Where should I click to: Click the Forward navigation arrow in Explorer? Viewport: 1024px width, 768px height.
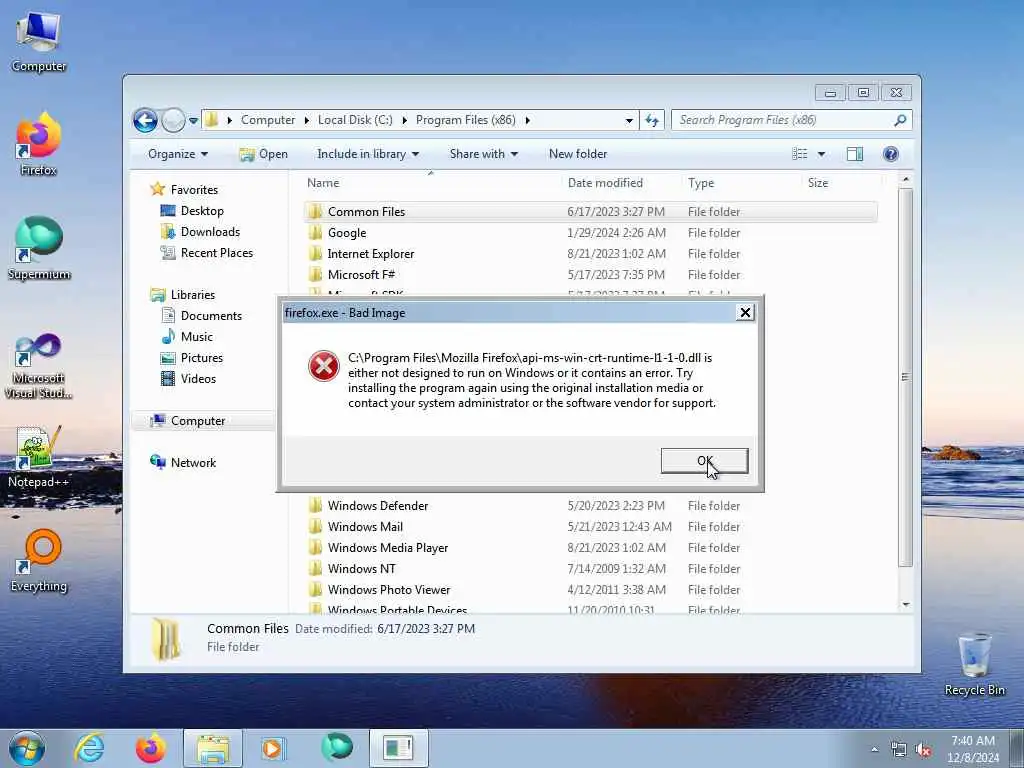tap(173, 120)
